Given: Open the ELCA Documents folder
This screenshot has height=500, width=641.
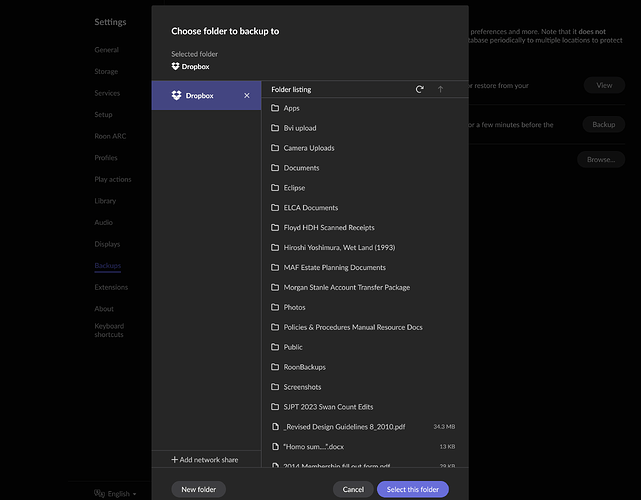Looking at the screenshot, I should 310,208.
